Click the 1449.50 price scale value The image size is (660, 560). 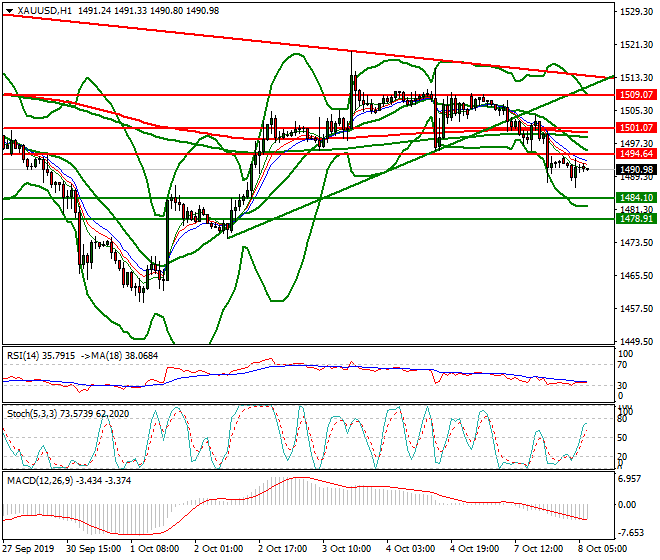(636, 341)
